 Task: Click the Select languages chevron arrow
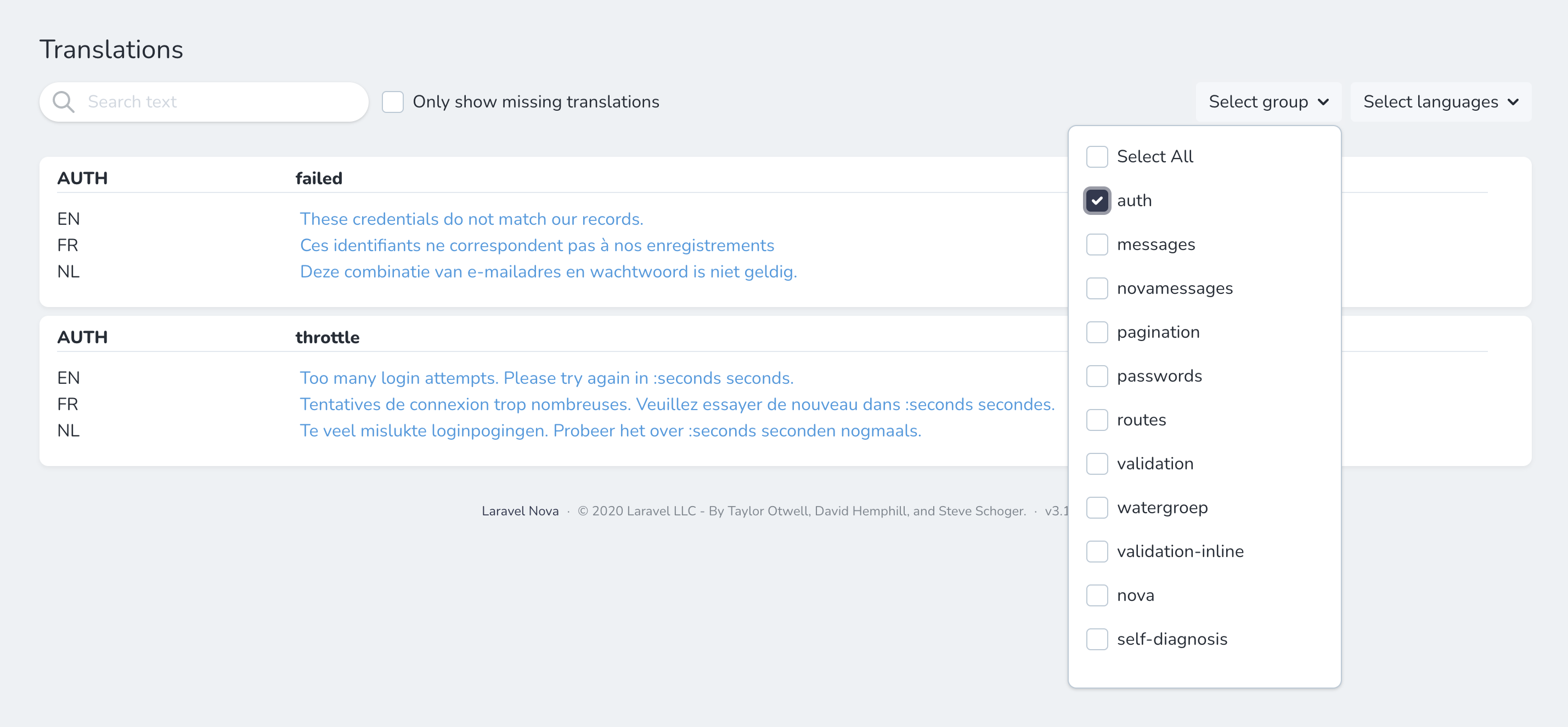[x=1513, y=102]
